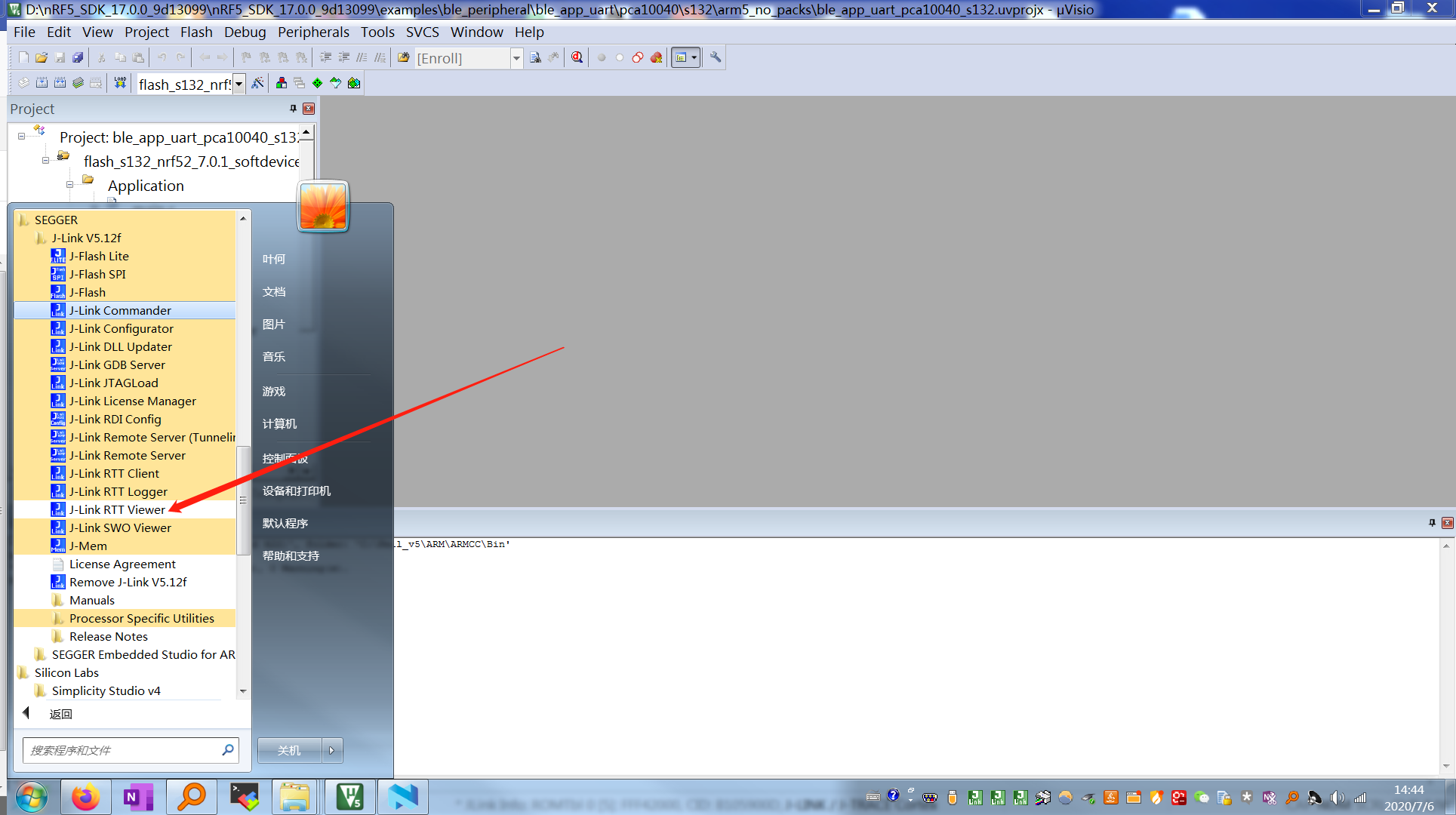Open the Peripherals menu
1456x815 pixels.
[x=313, y=32]
